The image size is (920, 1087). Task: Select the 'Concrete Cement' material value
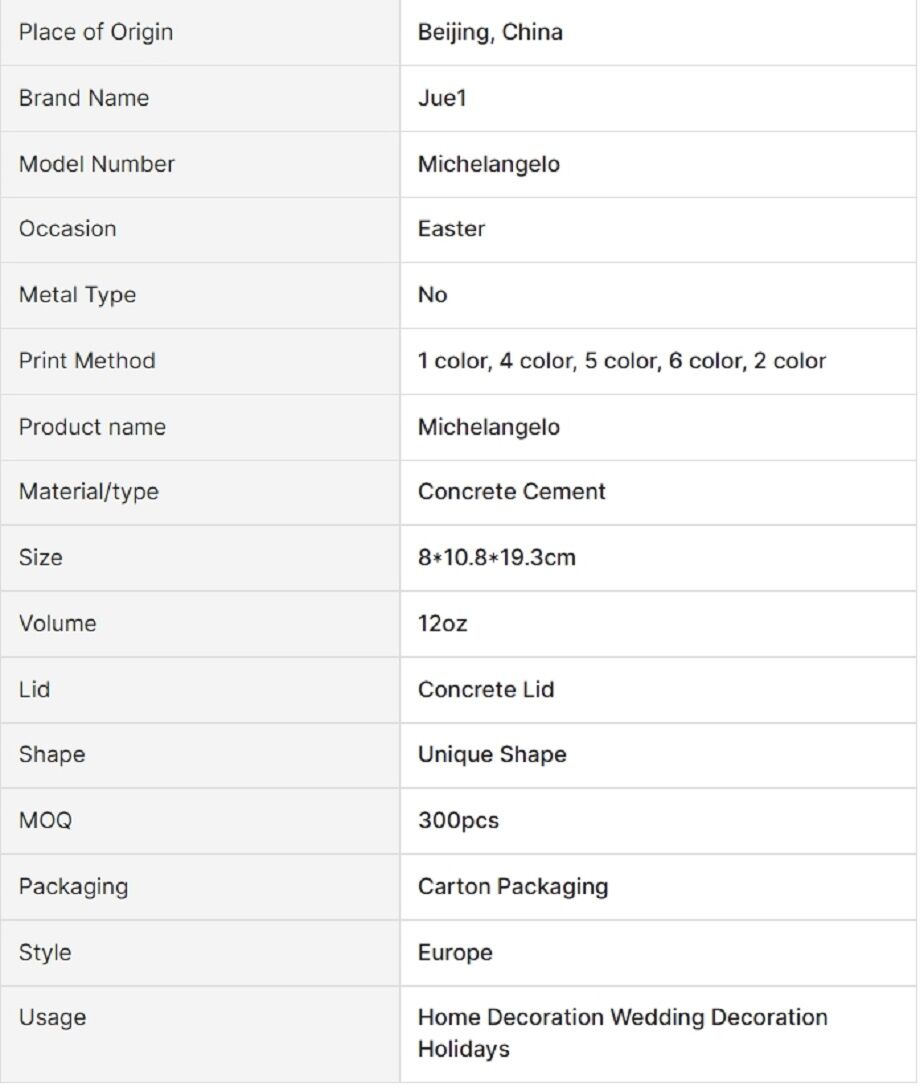pyautogui.click(x=512, y=492)
